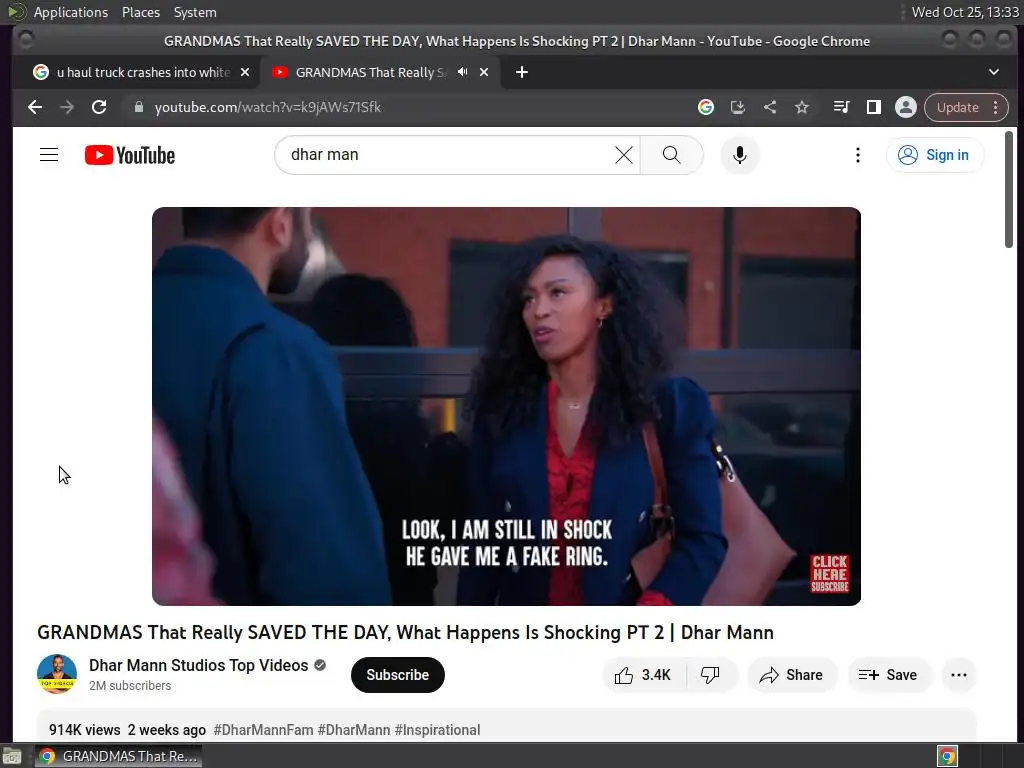Open the Dhar Mann Studios Top Videos channel name
Image resolution: width=1024 pixels, height=768 pixels.
[x=199, y=665]
